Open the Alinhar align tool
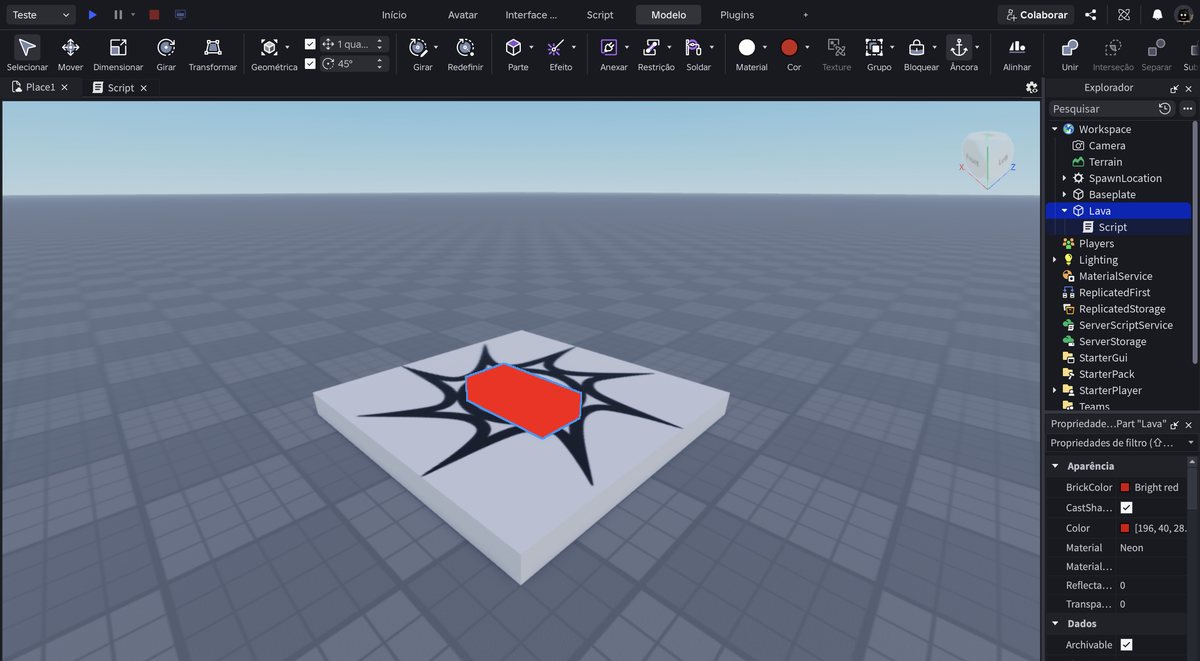The width and height of the screenshot is (1200, 661). [x=1017, y=54]
